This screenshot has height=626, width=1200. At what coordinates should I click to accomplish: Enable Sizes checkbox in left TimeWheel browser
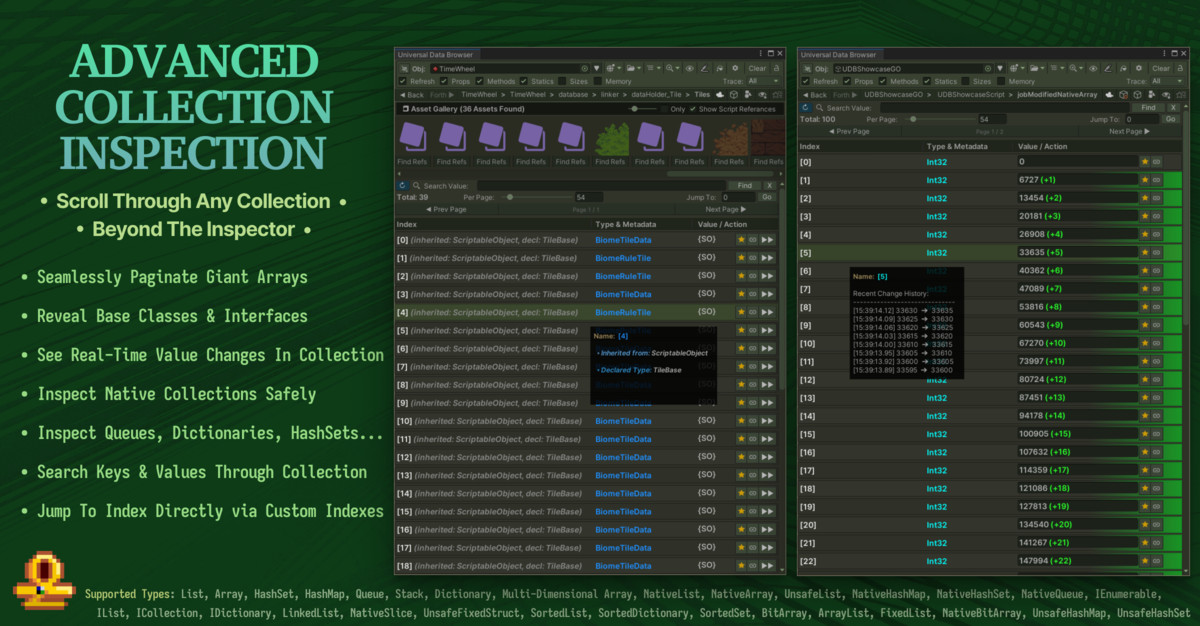pos(562,81)
